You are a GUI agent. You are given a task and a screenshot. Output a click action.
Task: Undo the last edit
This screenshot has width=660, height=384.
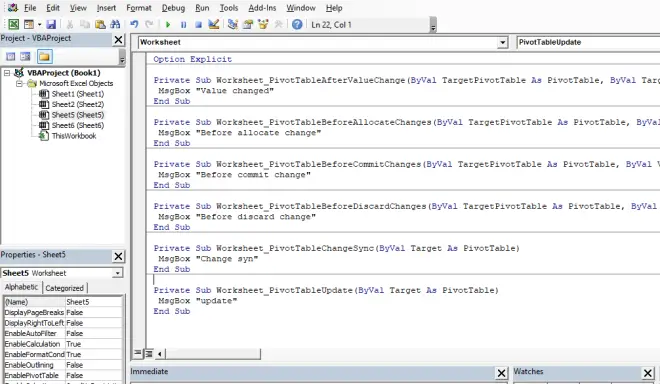coord(134,24)
